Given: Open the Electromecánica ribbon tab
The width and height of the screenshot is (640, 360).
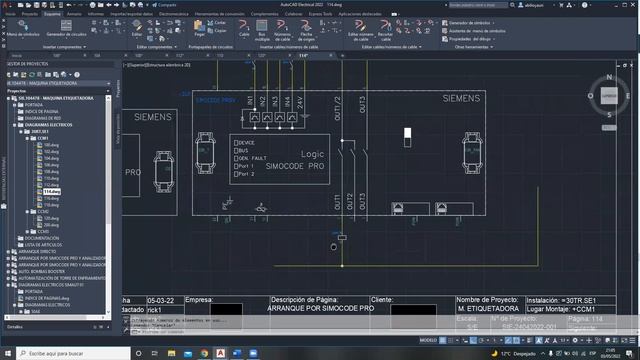Looking at the screenshot, I should [x=173, y=14].
